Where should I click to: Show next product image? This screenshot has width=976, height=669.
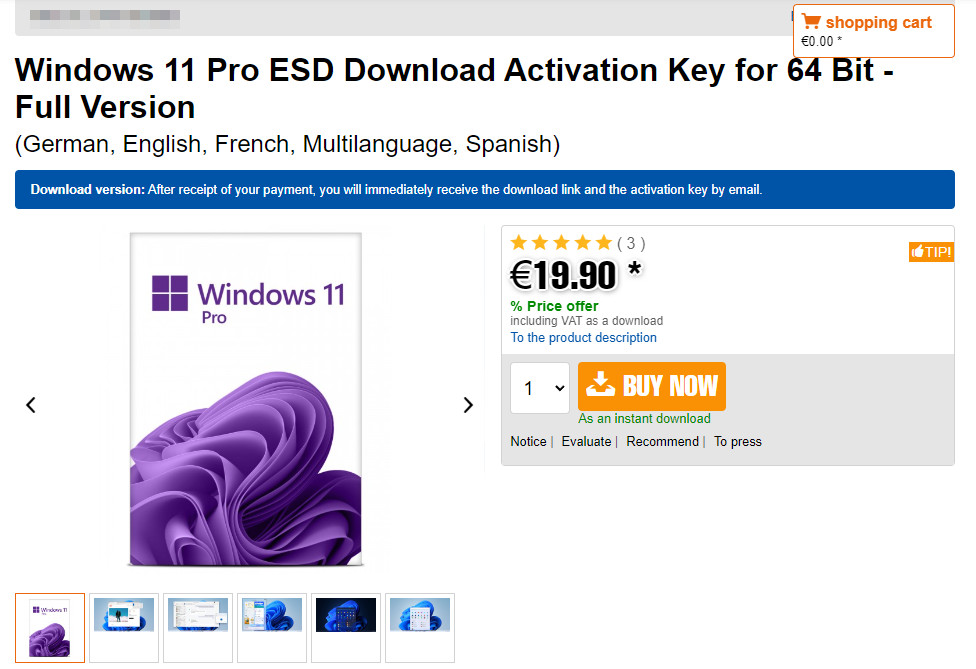tap(468, 405)
